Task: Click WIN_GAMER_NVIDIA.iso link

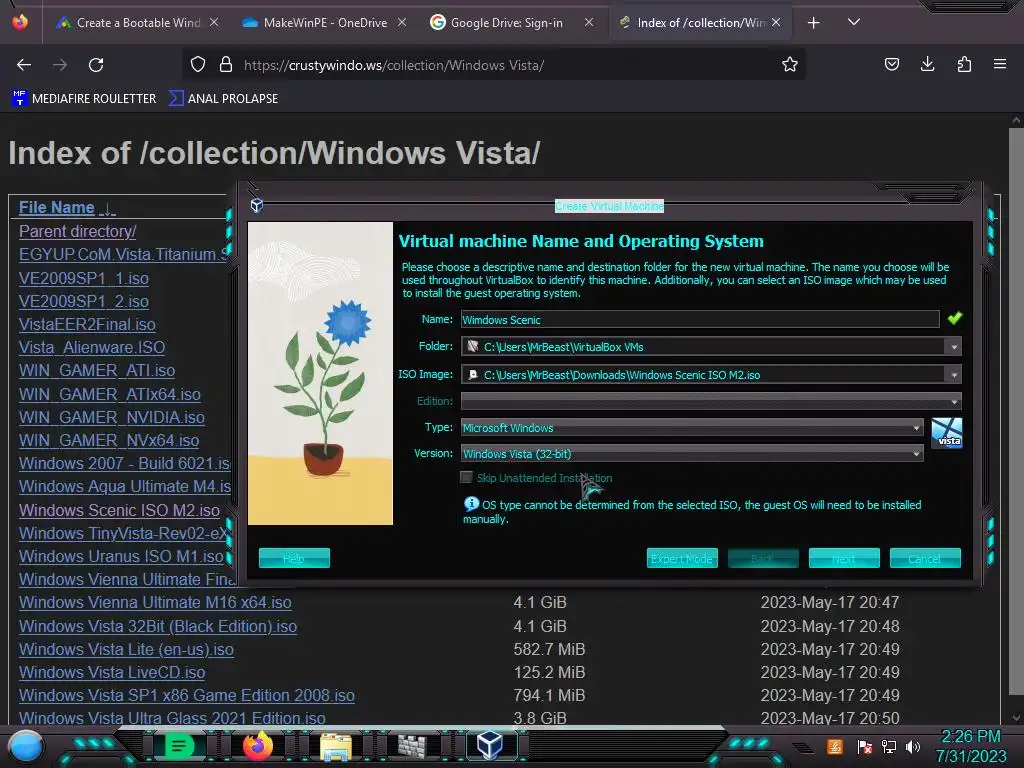Action: pos(112,417)
